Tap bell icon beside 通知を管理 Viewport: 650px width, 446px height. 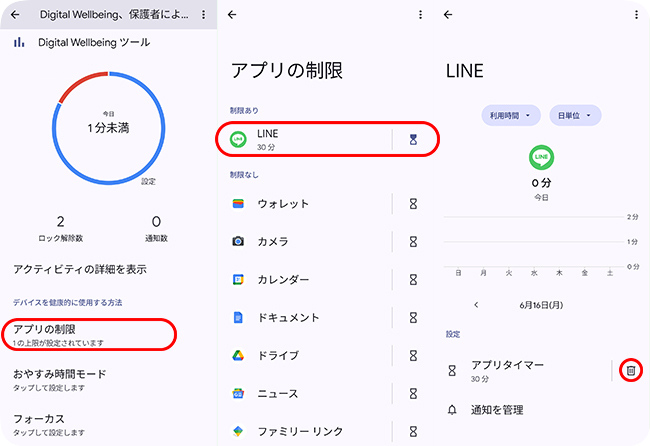click(452, 410)
